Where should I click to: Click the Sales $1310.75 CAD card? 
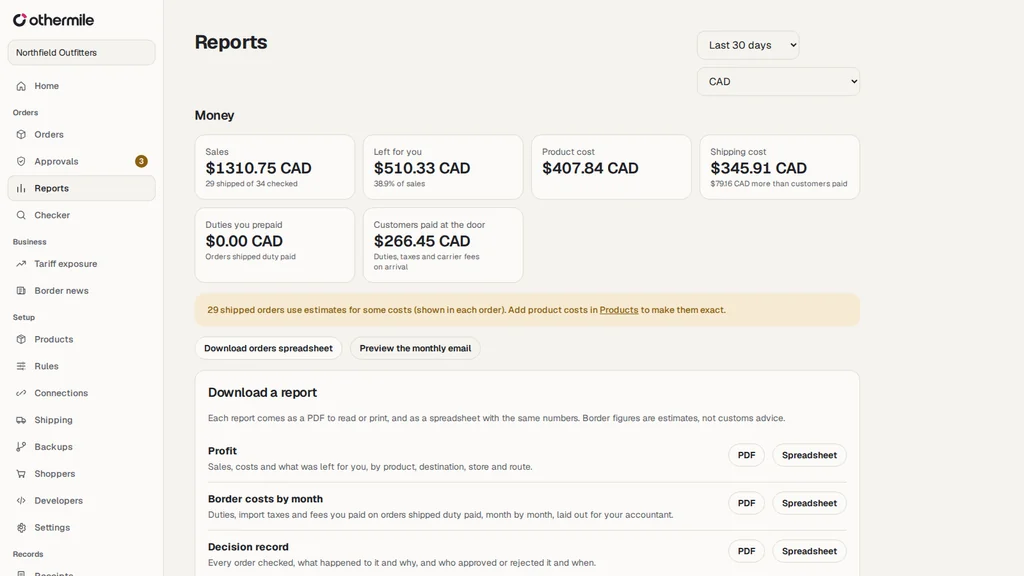click(x=275, y=167)
